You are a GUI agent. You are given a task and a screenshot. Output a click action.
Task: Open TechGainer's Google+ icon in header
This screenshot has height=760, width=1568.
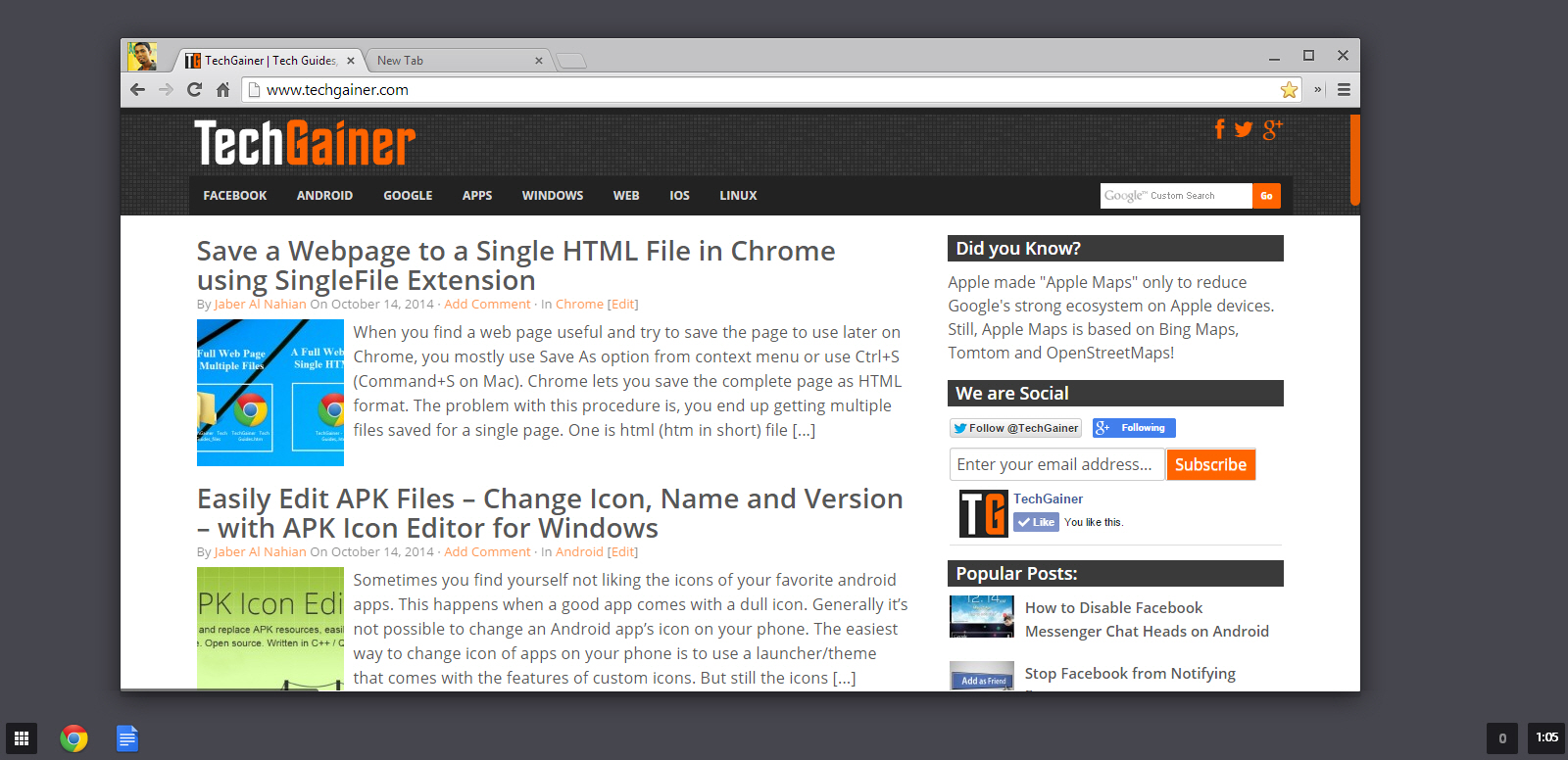pos(1272,129)
